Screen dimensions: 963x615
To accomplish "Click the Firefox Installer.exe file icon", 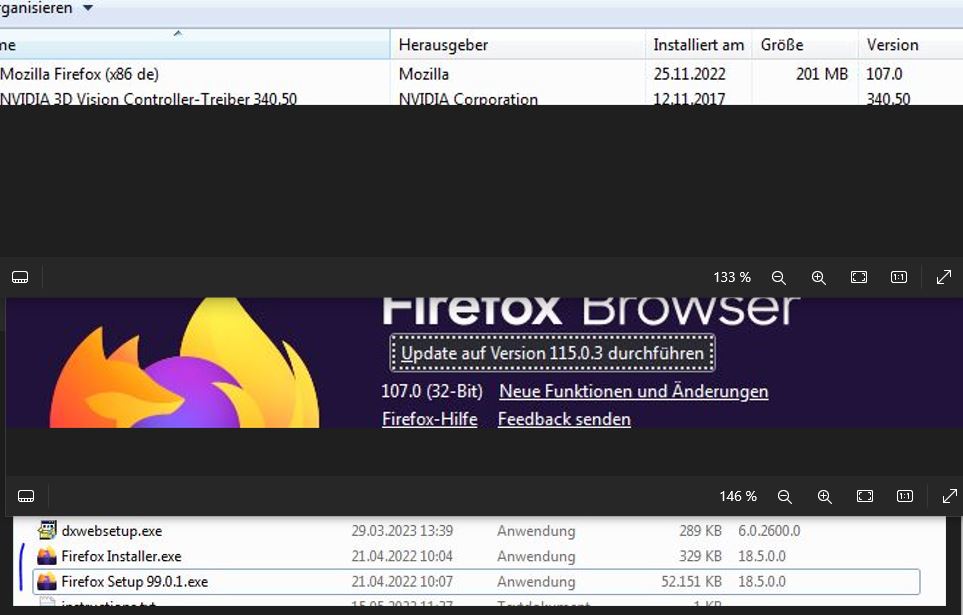I will pyautogui.click(x=47, y=556).
